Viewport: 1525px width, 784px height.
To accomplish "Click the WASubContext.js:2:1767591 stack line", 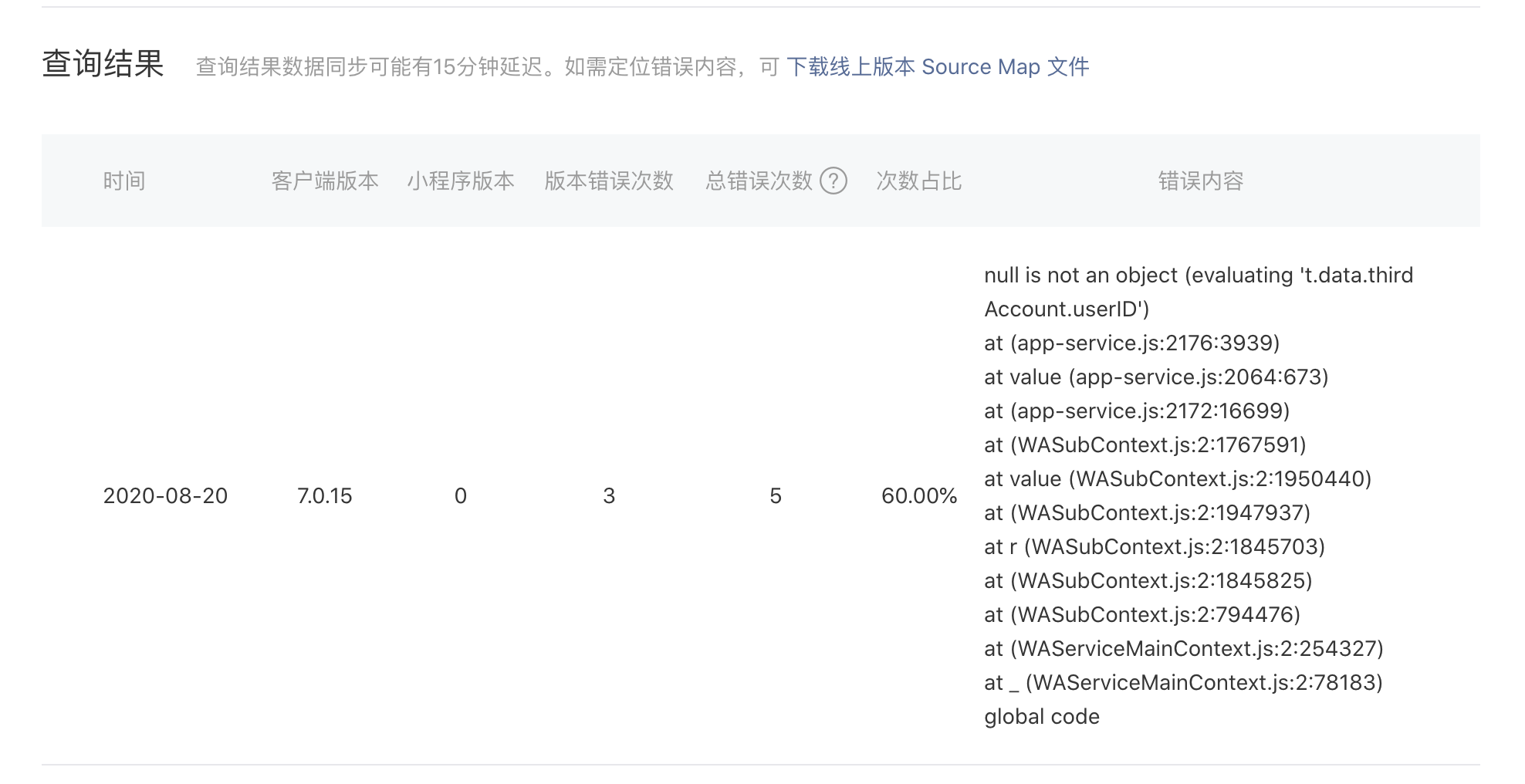I will (x=1145, y=445).
